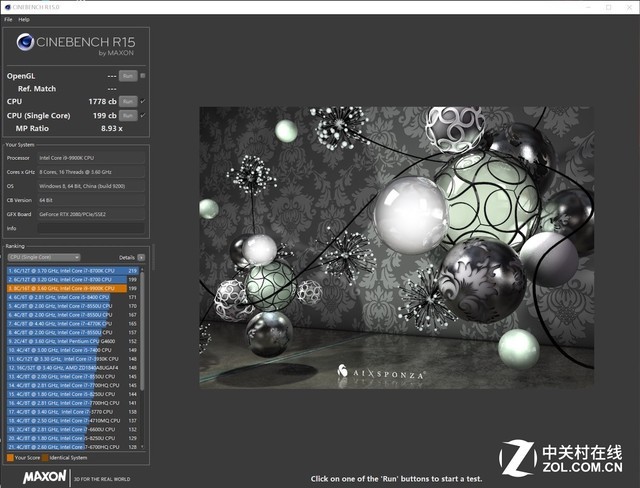
Task: Click the orange Your Score legend swatch
Action: pyautogui.click(x=10, y=457)
